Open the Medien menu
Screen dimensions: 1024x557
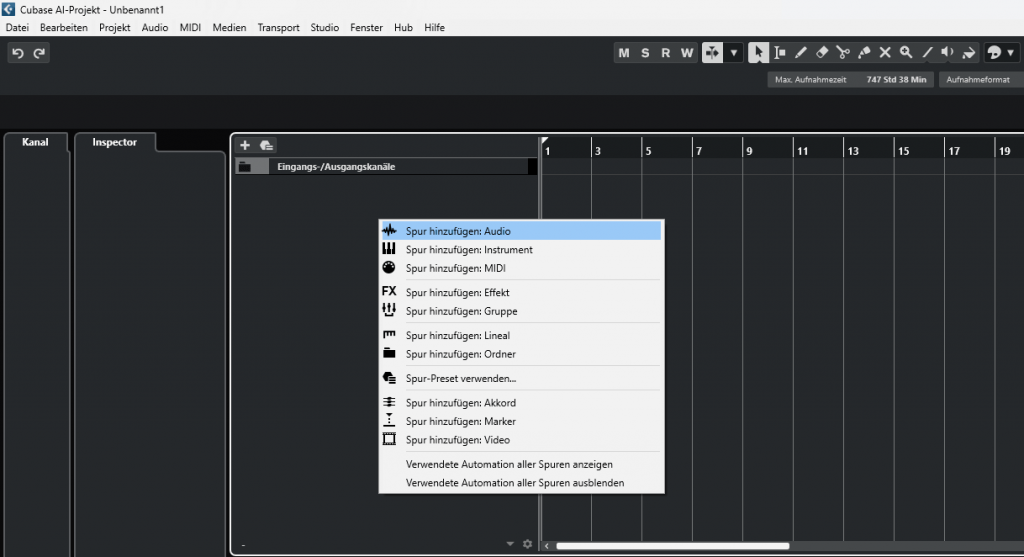229,27
